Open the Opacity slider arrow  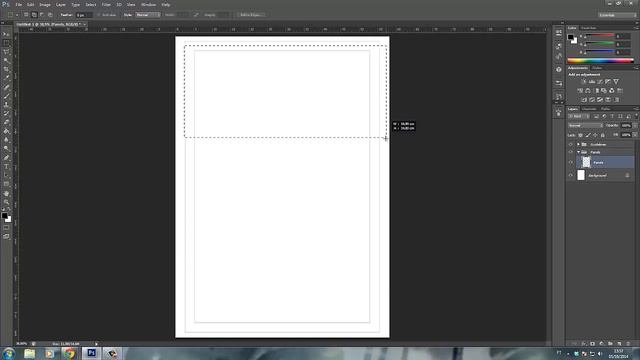(x=635, y=125)
